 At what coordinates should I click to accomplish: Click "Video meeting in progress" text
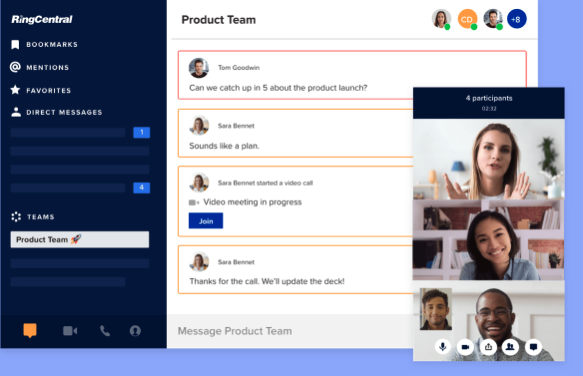click(x=252, y=202)
